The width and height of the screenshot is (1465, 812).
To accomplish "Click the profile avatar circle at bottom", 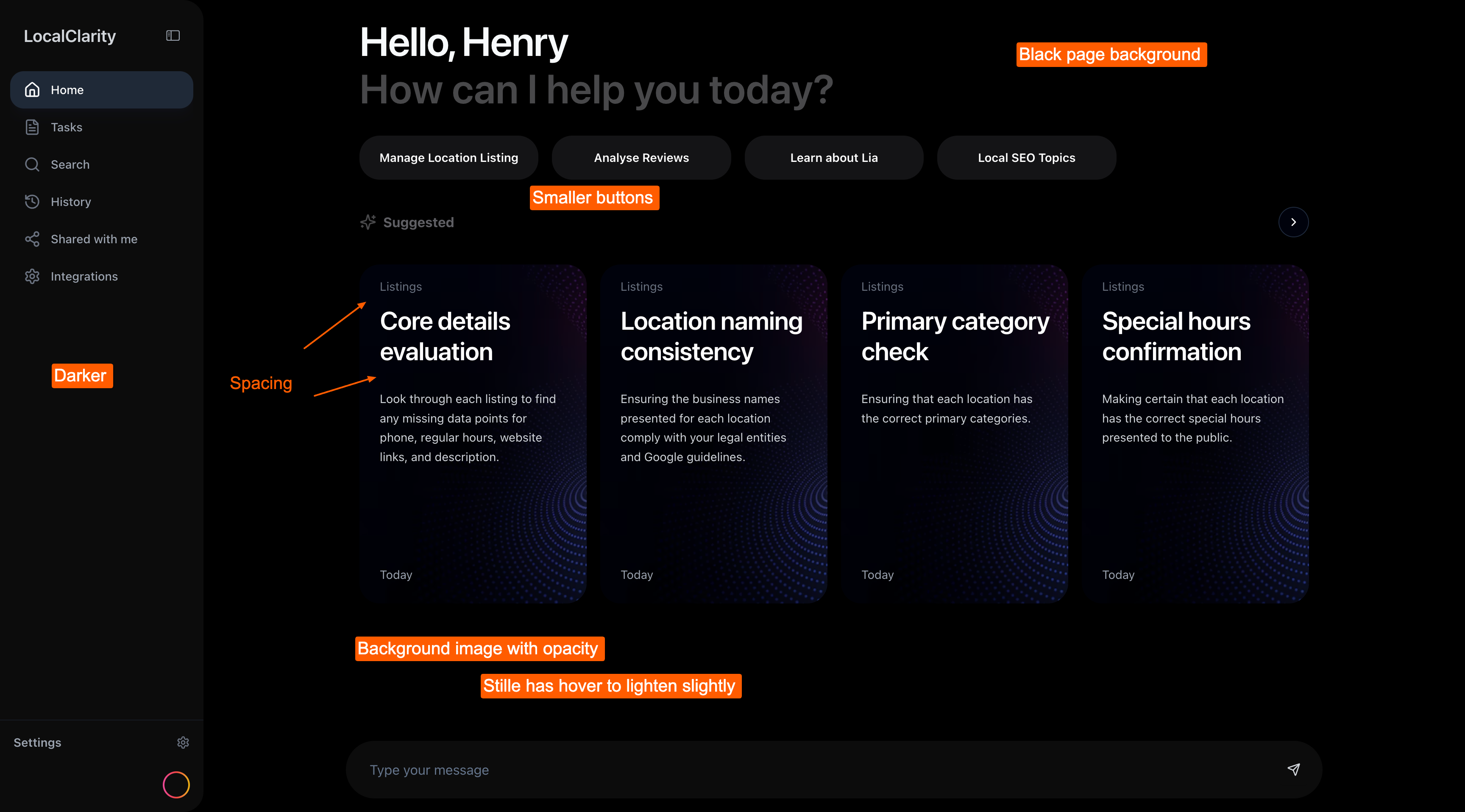I will tap(176, 785).
